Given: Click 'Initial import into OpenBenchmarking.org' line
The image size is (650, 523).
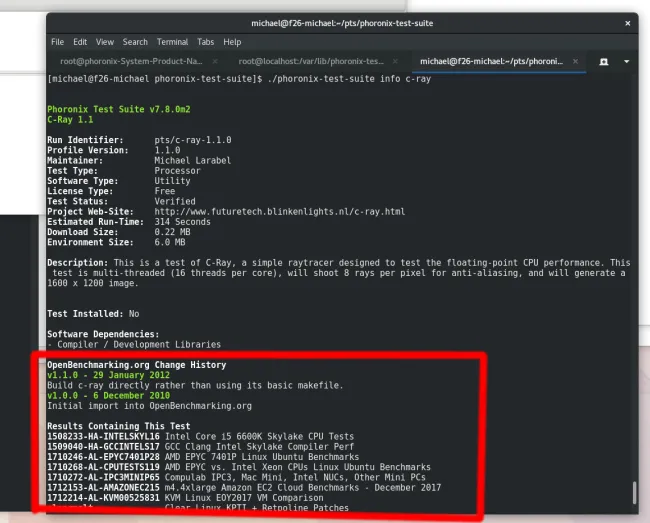Looking at the screenshot, I should point(149,406).
